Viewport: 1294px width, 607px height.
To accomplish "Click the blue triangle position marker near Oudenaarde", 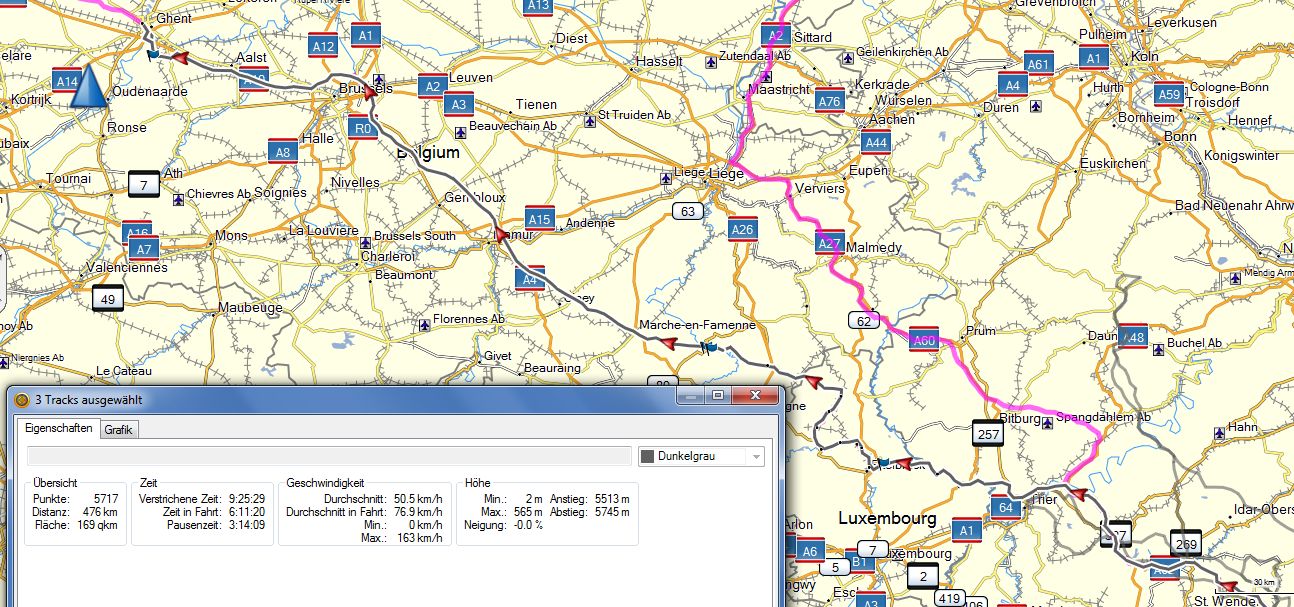I will click(89, 86).
